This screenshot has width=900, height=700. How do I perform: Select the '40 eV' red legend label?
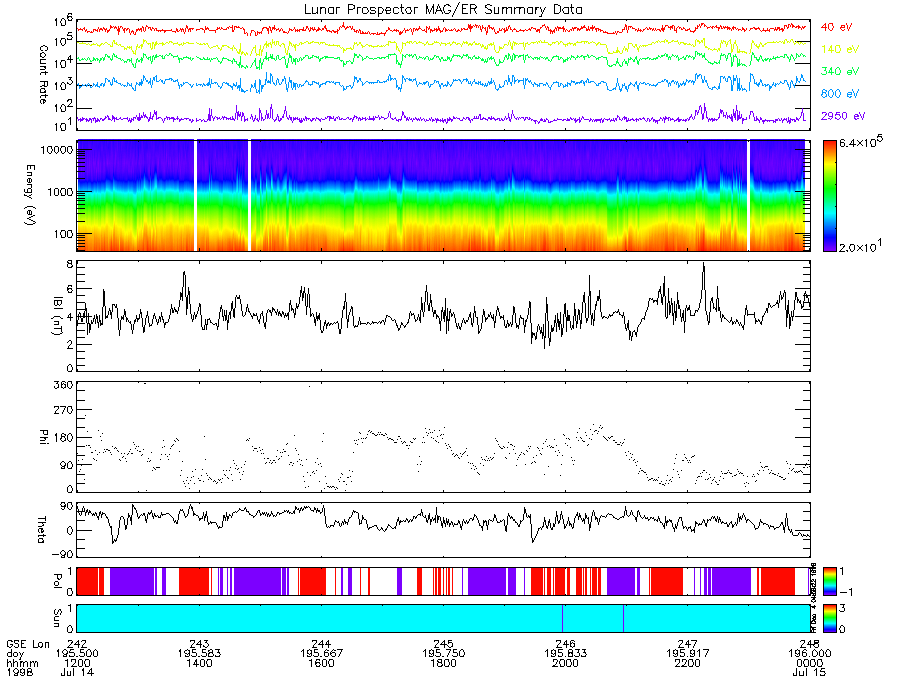[x=836, y=27]
